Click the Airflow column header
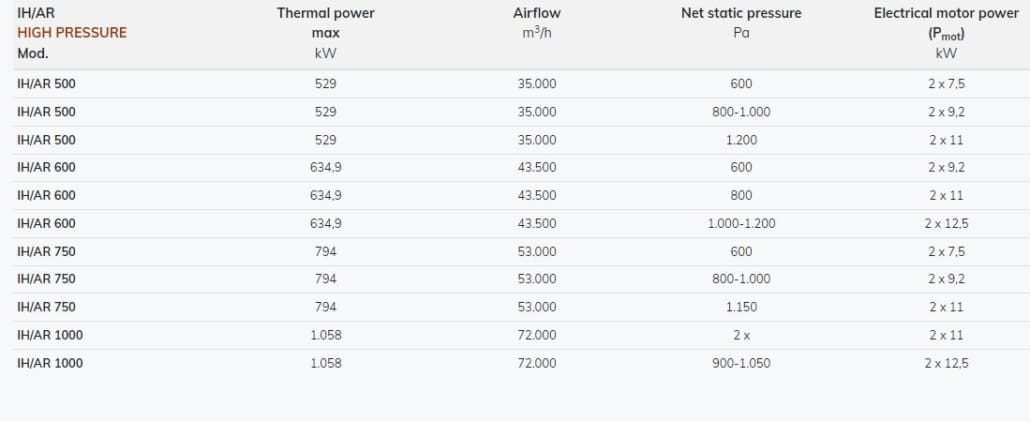This screenshot has height=422, width=1030. click(x=537, y=23)
